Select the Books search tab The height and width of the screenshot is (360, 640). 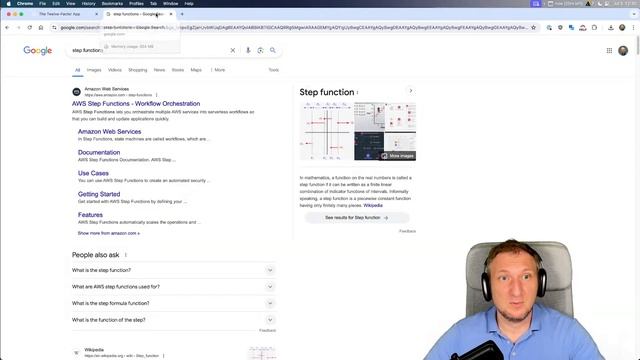(x=178, y=70)
